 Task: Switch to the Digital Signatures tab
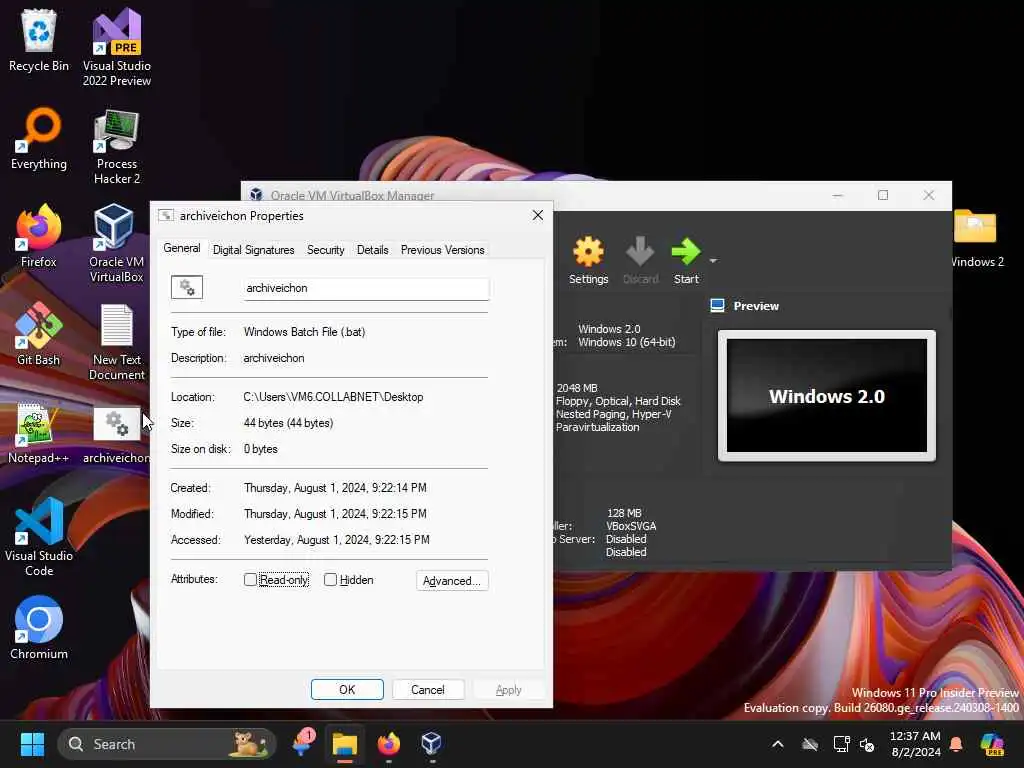coord(253,249)
